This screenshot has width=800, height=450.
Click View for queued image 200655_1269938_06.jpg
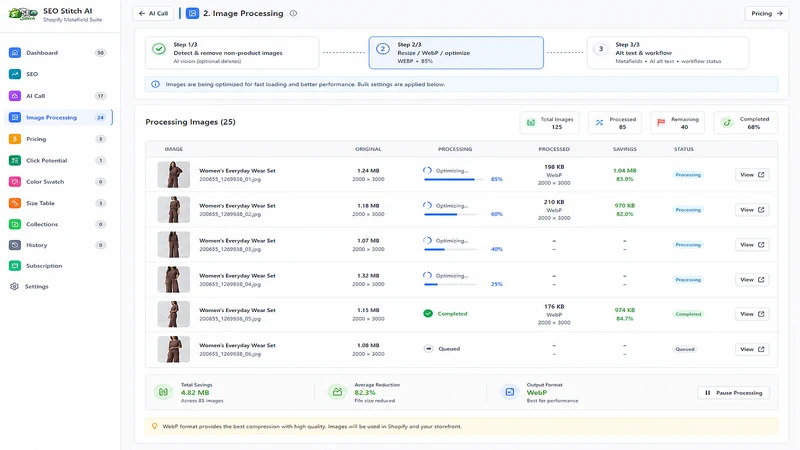(752, 349)
